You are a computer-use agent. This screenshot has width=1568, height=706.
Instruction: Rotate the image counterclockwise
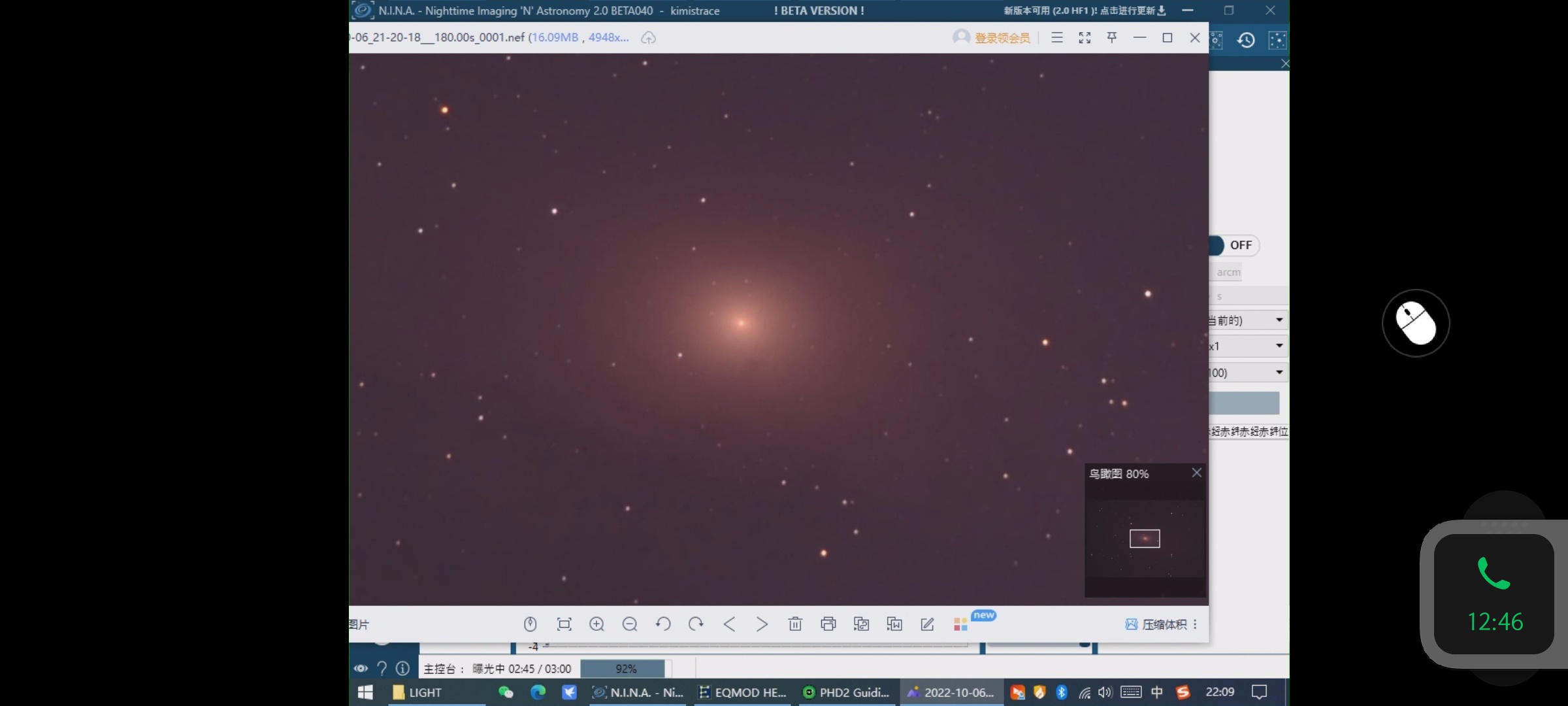point(663,624)
